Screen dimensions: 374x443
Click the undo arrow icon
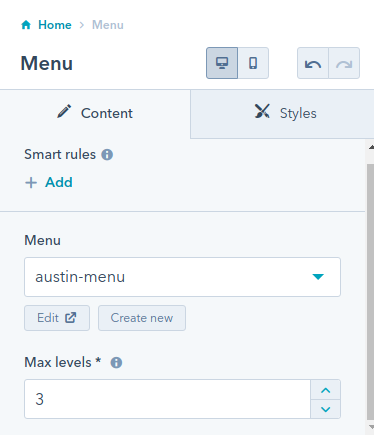(313, 63)
